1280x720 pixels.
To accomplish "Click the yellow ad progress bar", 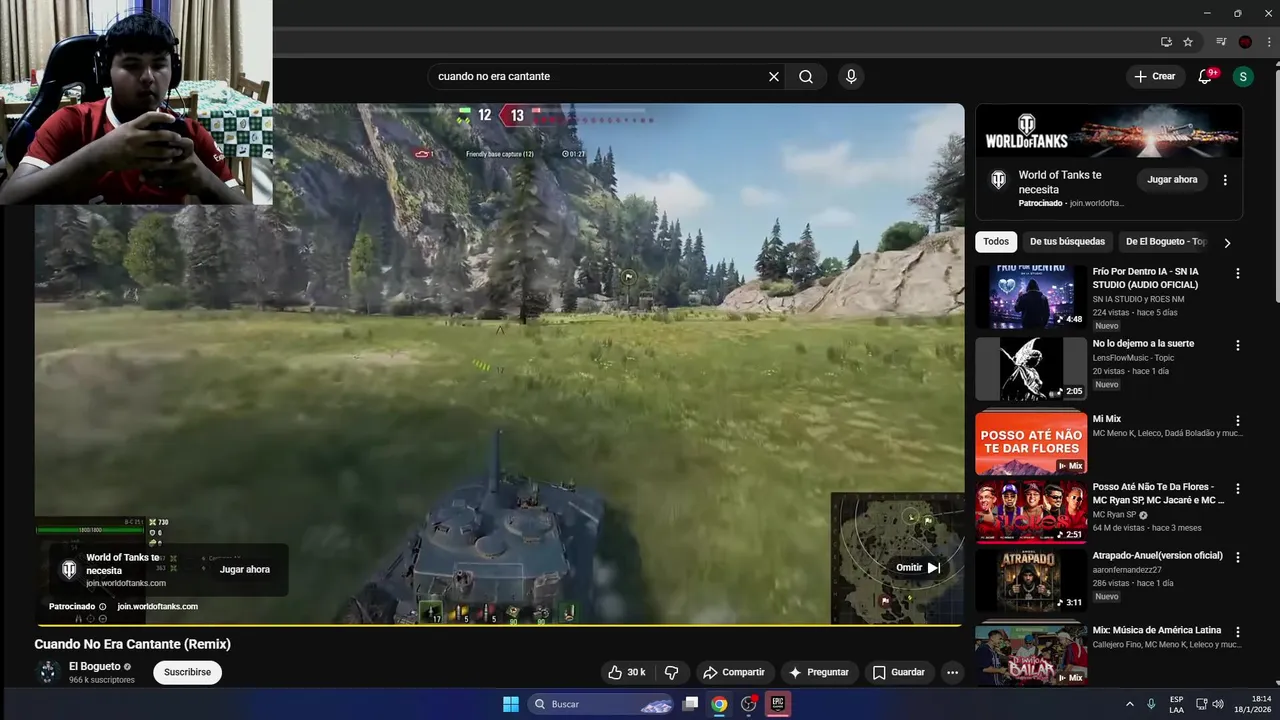I will tap(498, 626).
